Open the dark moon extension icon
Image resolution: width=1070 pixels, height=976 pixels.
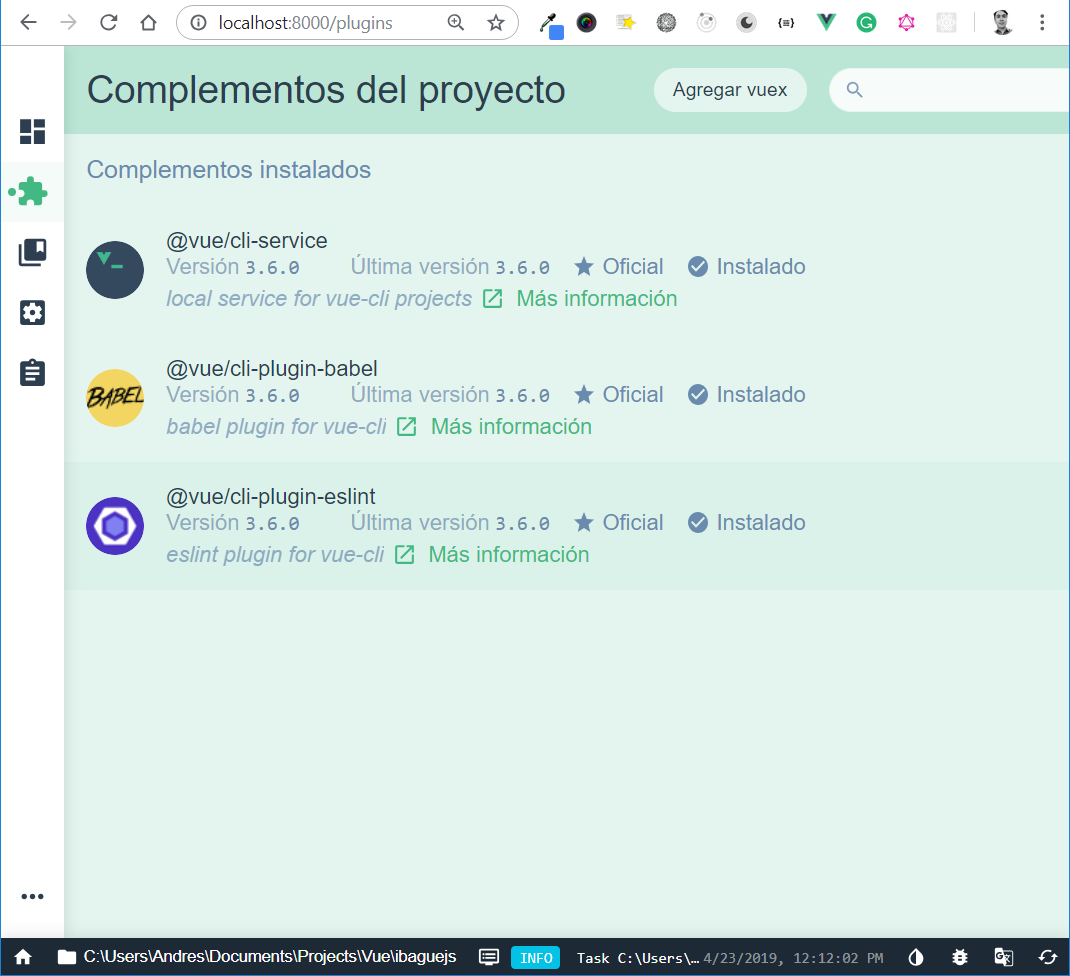coord(747,23)
